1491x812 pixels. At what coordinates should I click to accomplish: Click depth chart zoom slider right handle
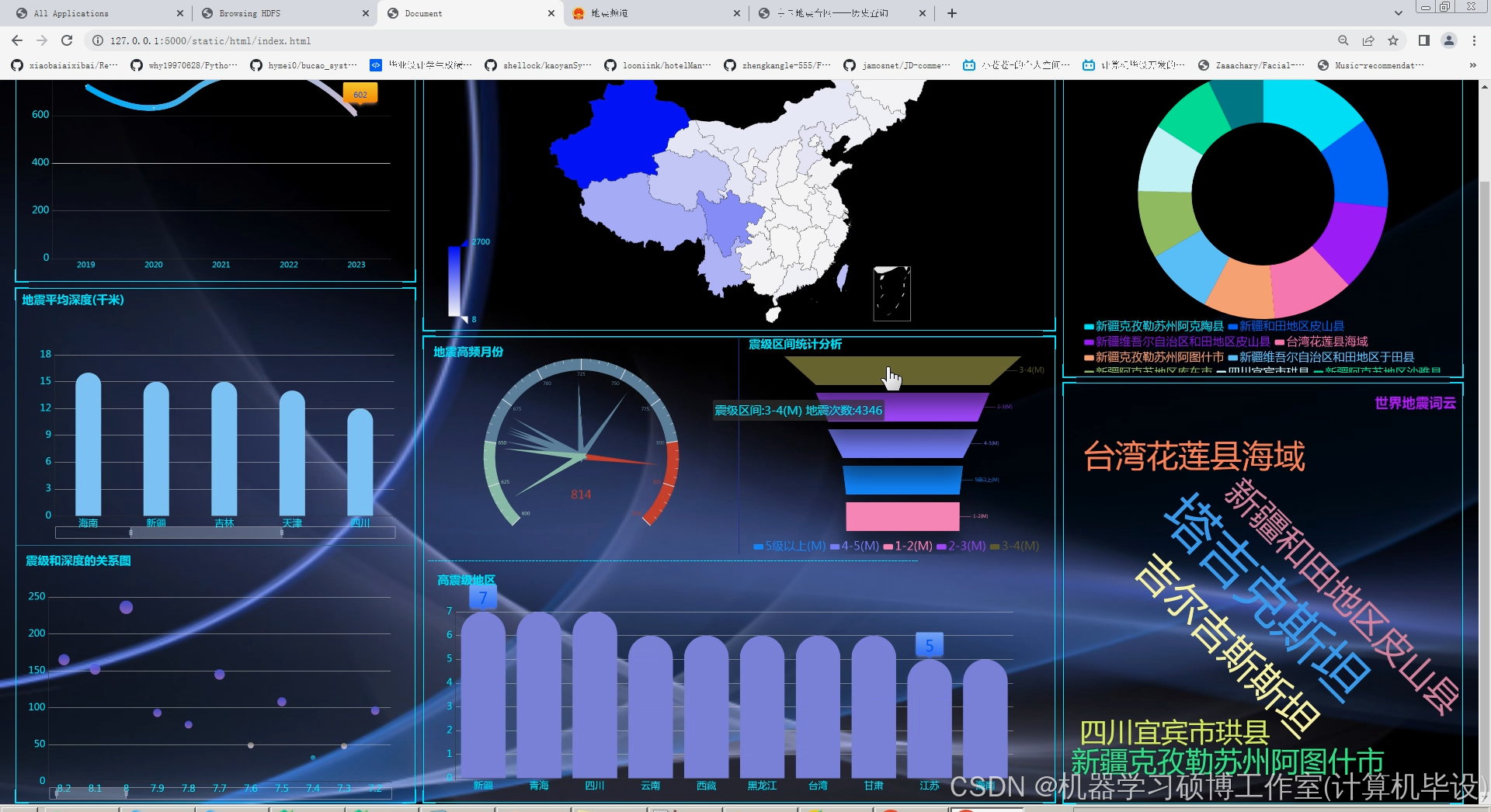tap(281, 533)
